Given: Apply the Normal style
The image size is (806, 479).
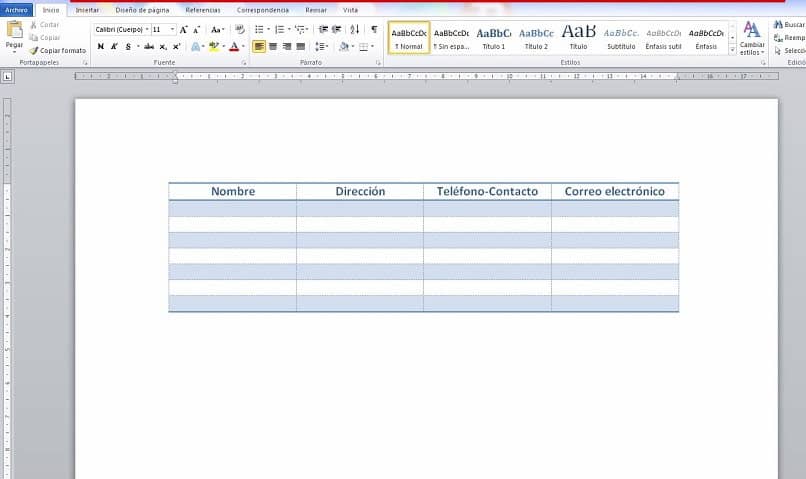Looking at the screenshot, I should pyautogui.click(x=409, y=38).
